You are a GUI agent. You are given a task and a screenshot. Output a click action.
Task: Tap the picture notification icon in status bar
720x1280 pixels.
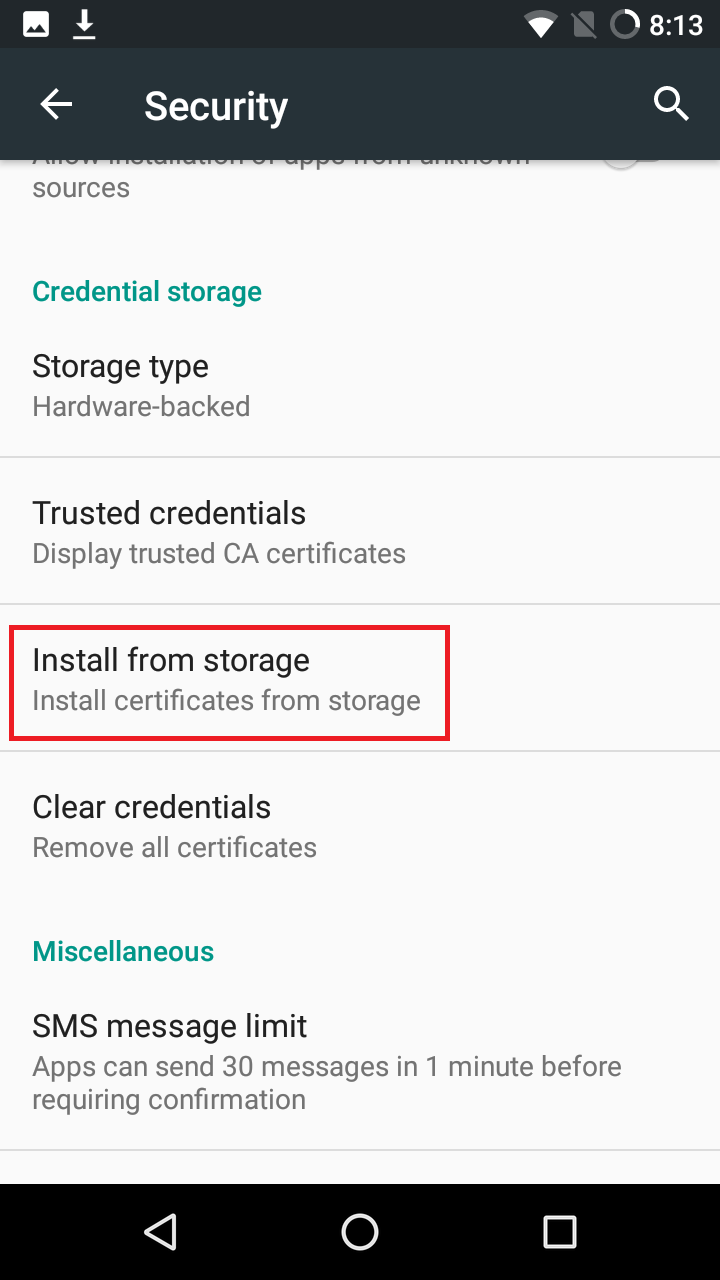(36, 24)
